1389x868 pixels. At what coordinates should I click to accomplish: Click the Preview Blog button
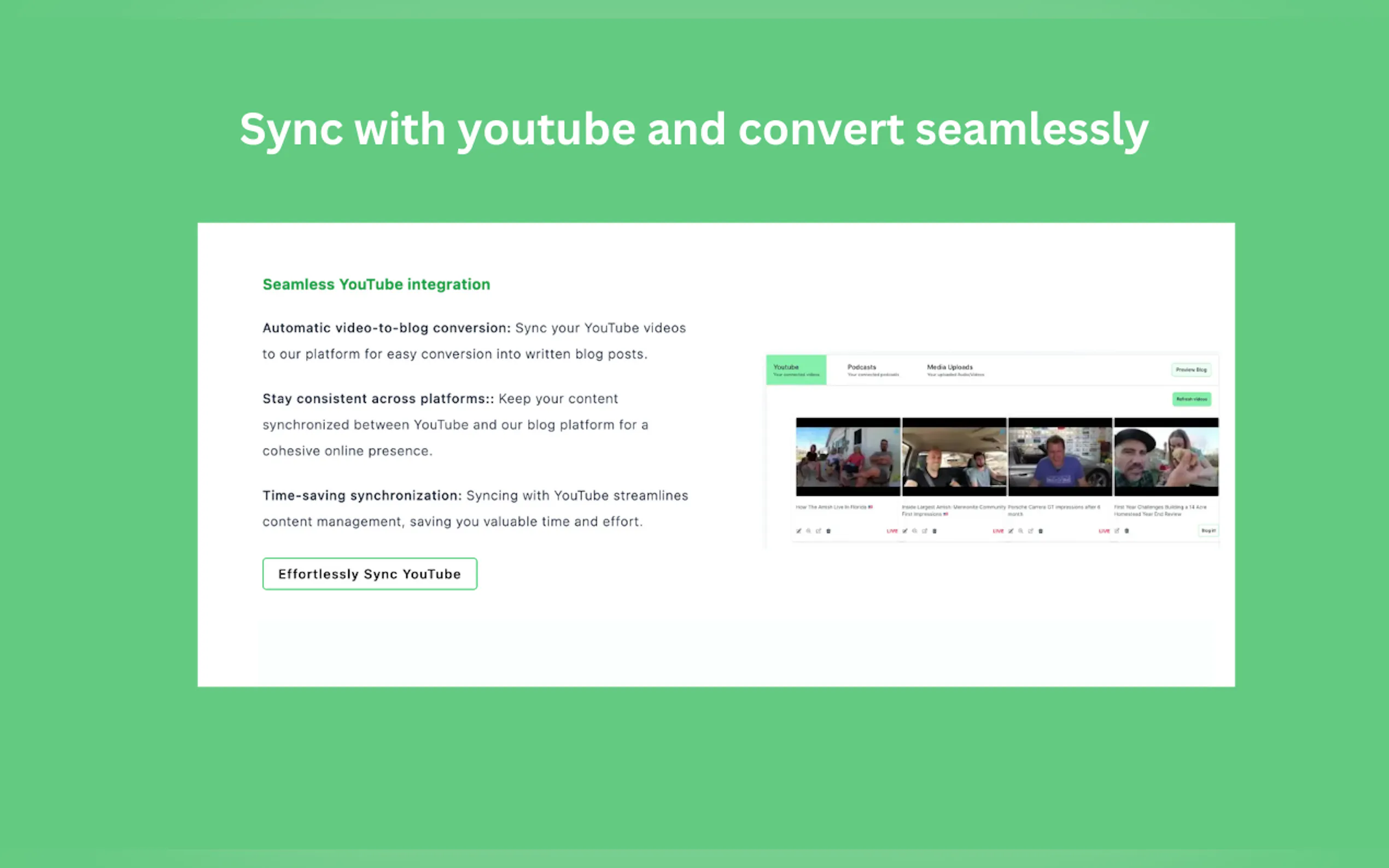tap(1191, 370)
